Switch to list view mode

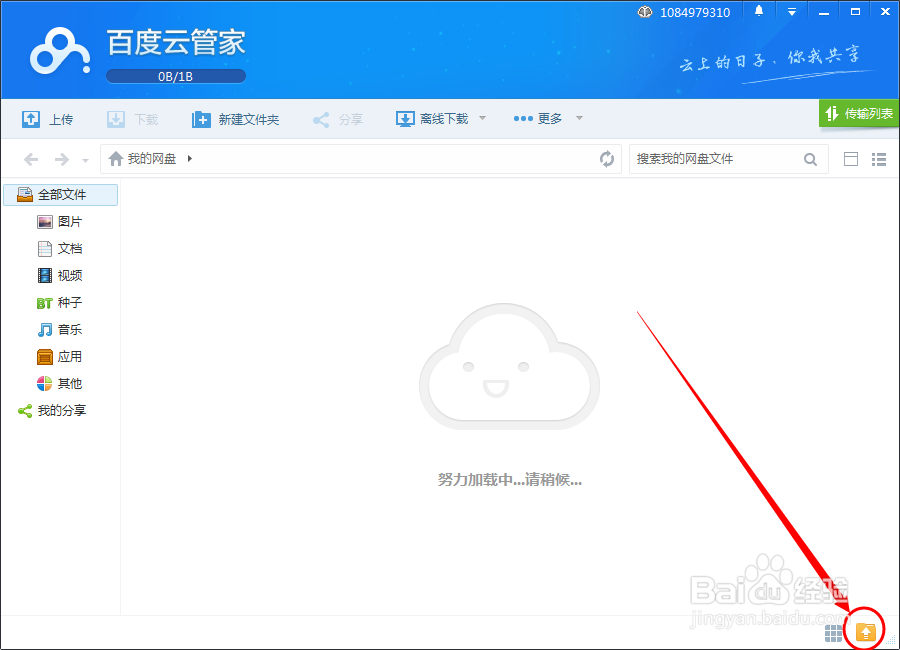879,159
